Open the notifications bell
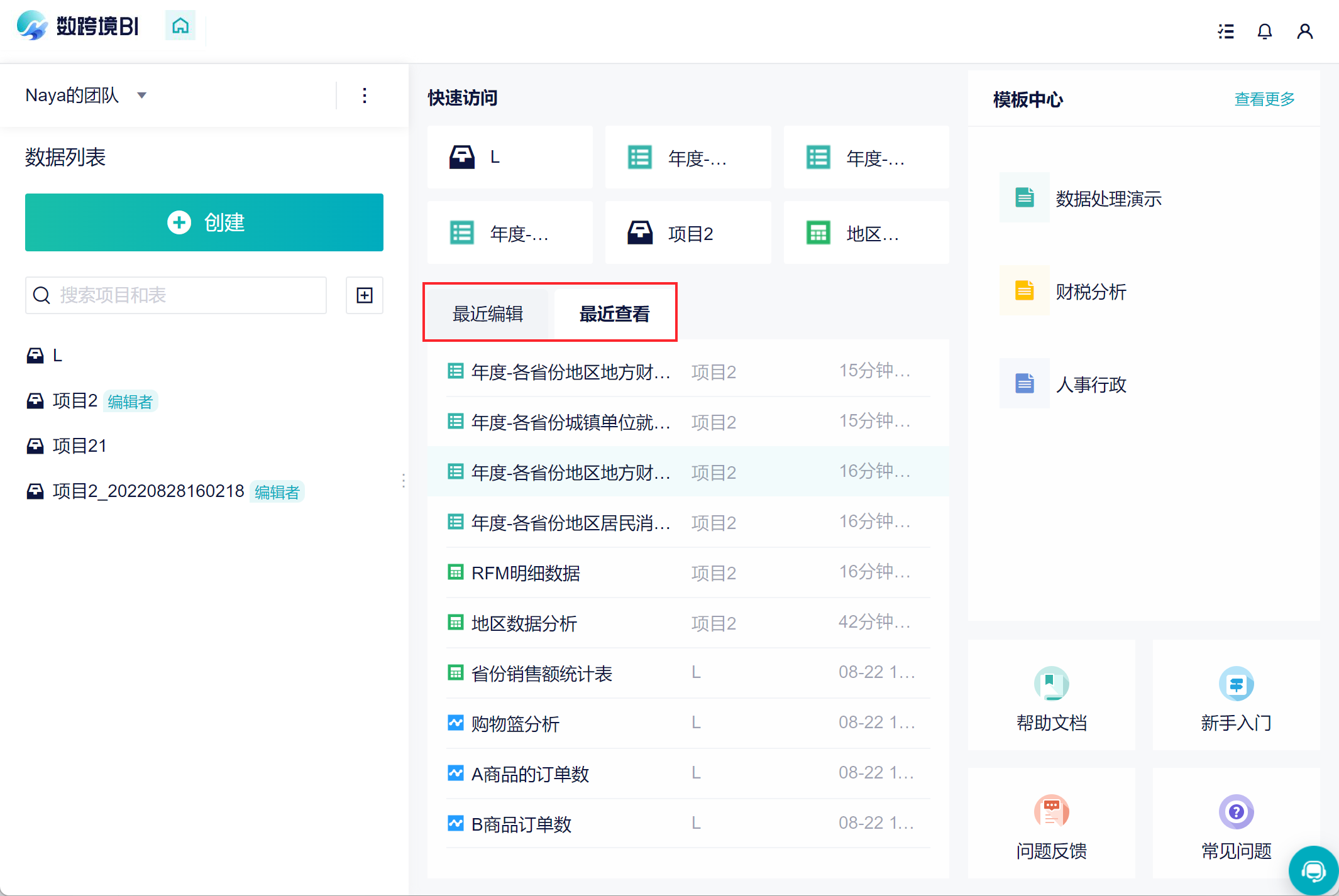This screenshot has height=896, width=1339. click(x=1264, y=31)
